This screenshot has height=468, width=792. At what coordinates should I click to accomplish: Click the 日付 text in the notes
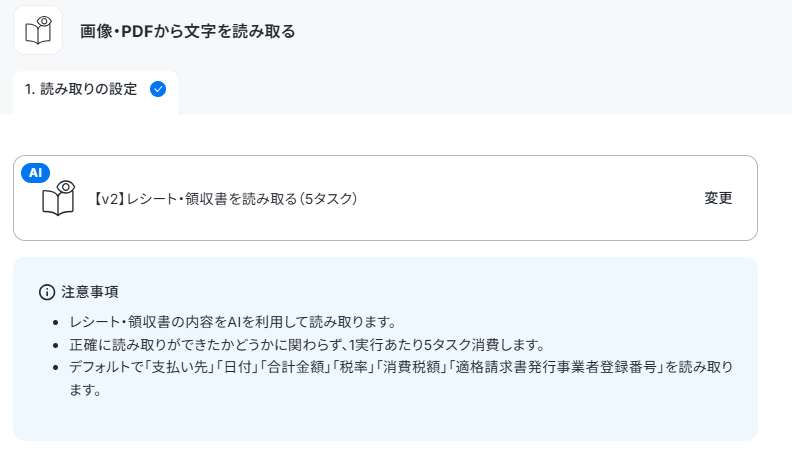tap(238, 368)
